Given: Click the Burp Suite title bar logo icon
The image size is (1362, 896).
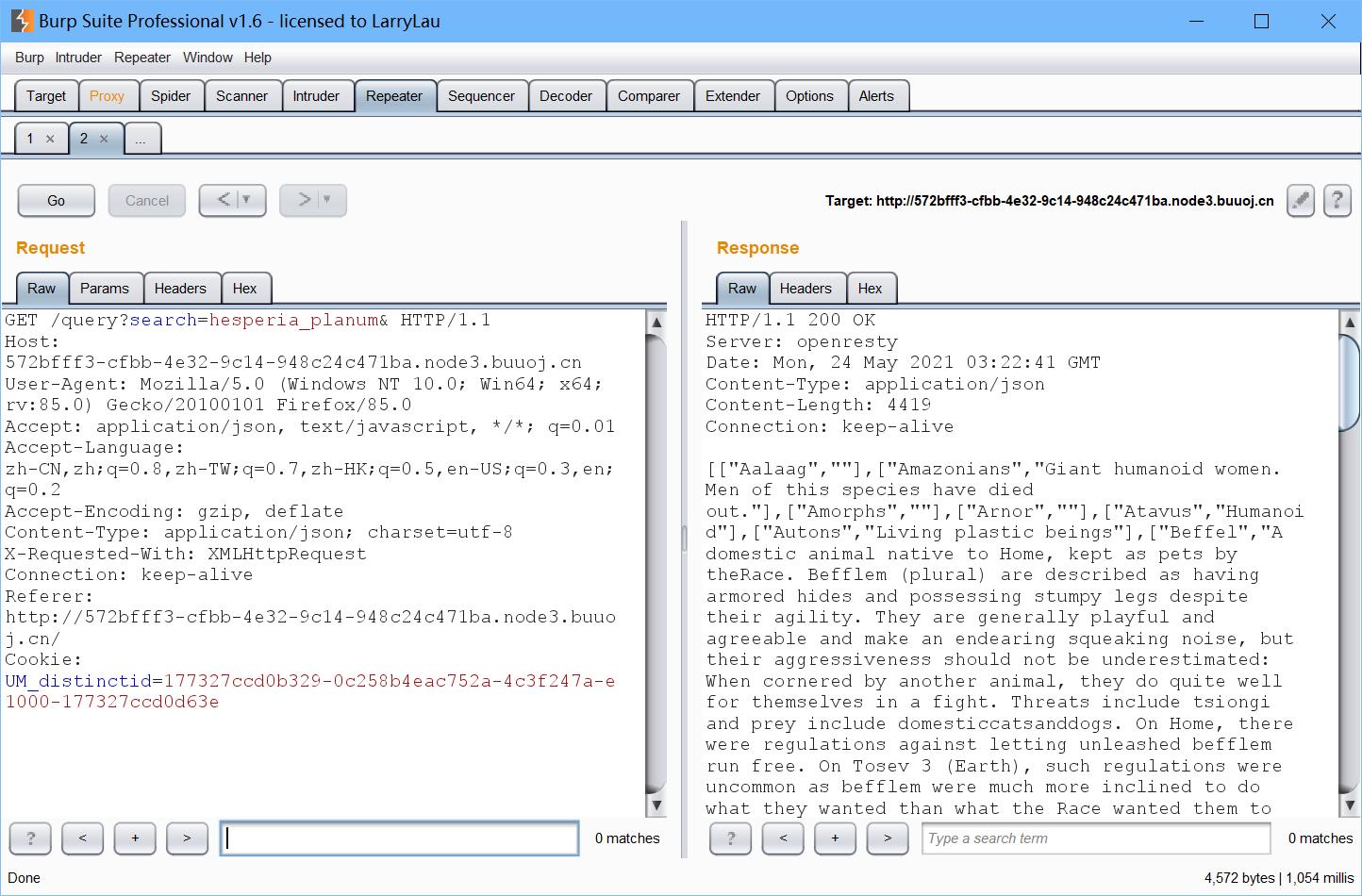Looking at the screenshot, I should (x=22, y=21).
